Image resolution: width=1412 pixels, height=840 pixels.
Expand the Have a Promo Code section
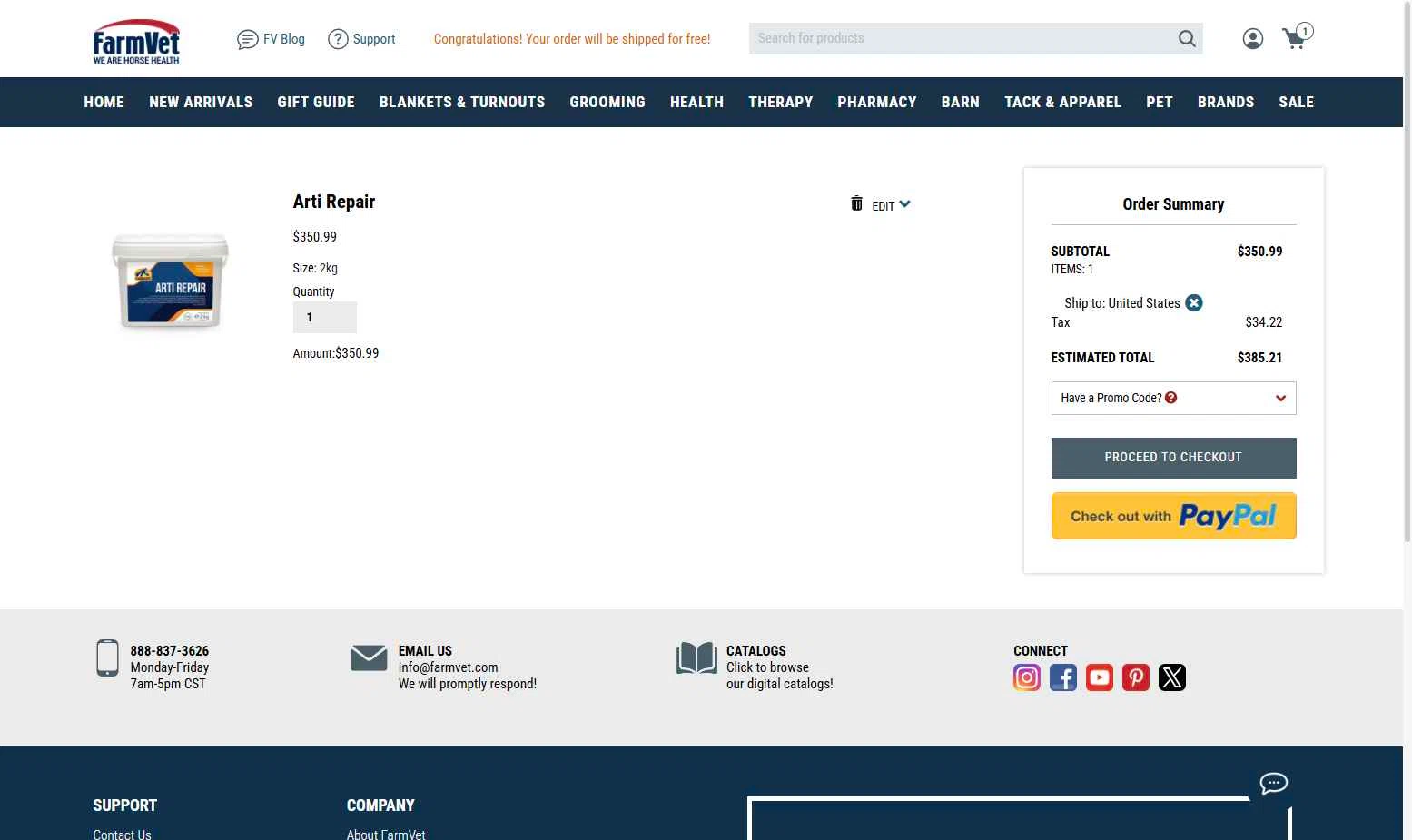click(1173, 398)
